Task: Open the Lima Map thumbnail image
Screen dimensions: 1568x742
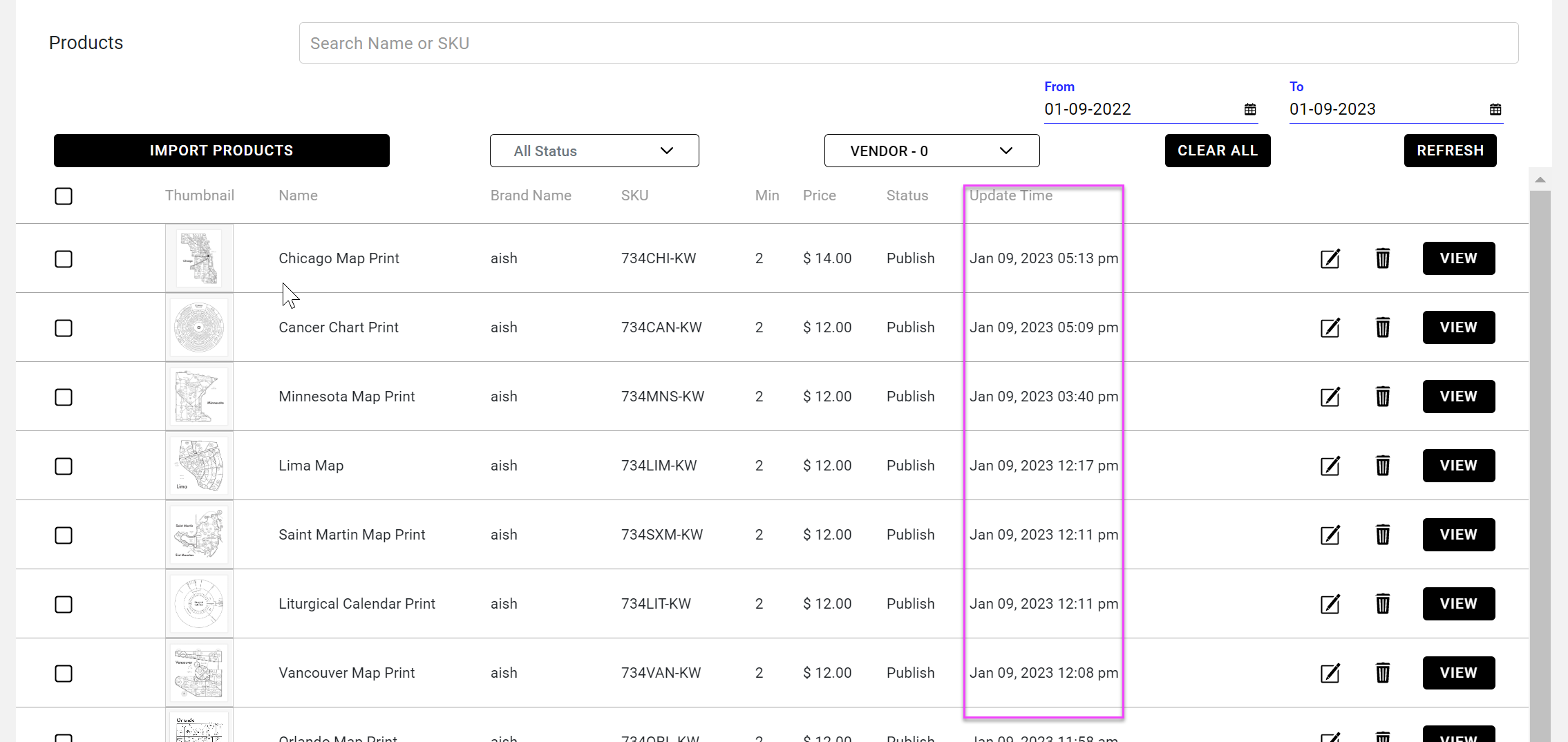Action: click(x=199, y=466)
